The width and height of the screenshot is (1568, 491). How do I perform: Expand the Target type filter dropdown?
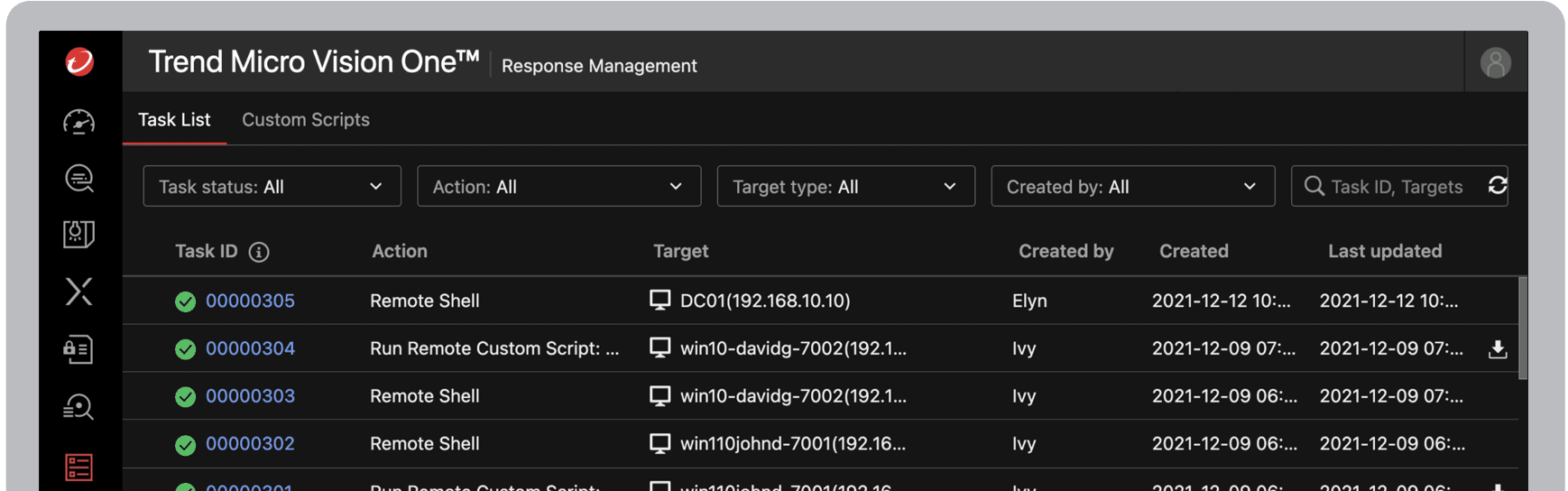845,186
